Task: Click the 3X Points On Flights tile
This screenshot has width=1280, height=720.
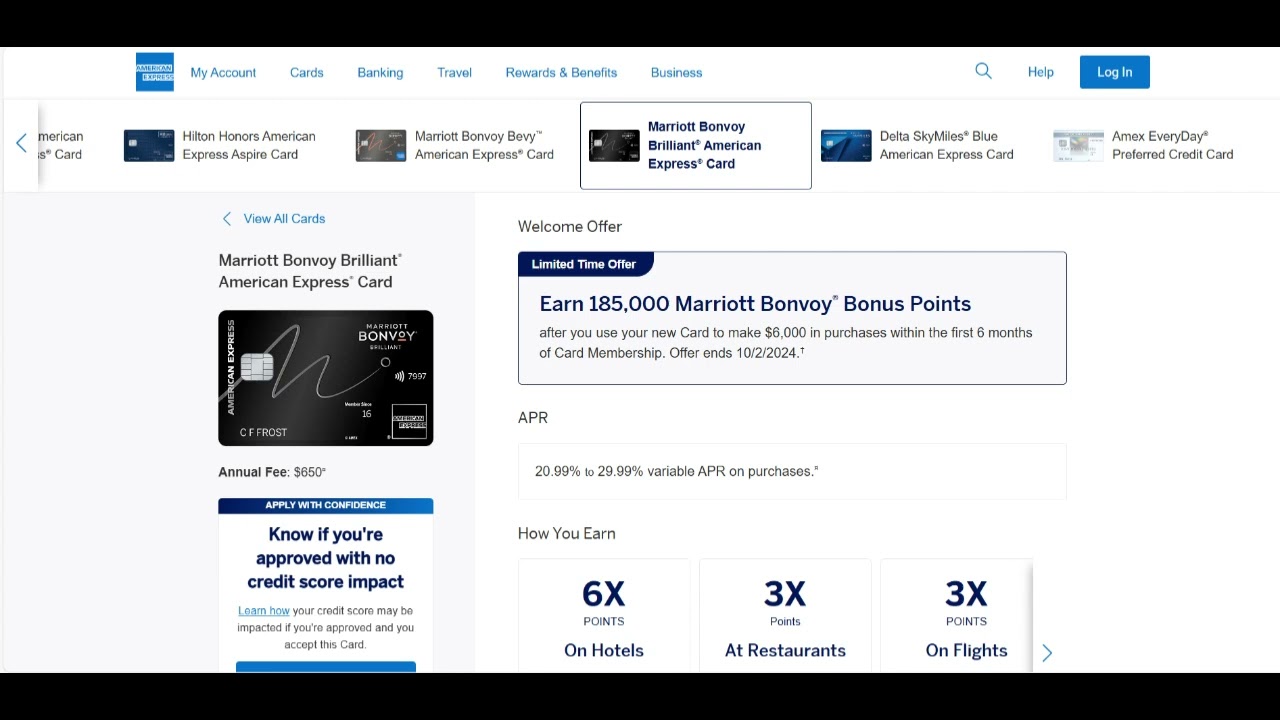Action: tap(956, 616)
